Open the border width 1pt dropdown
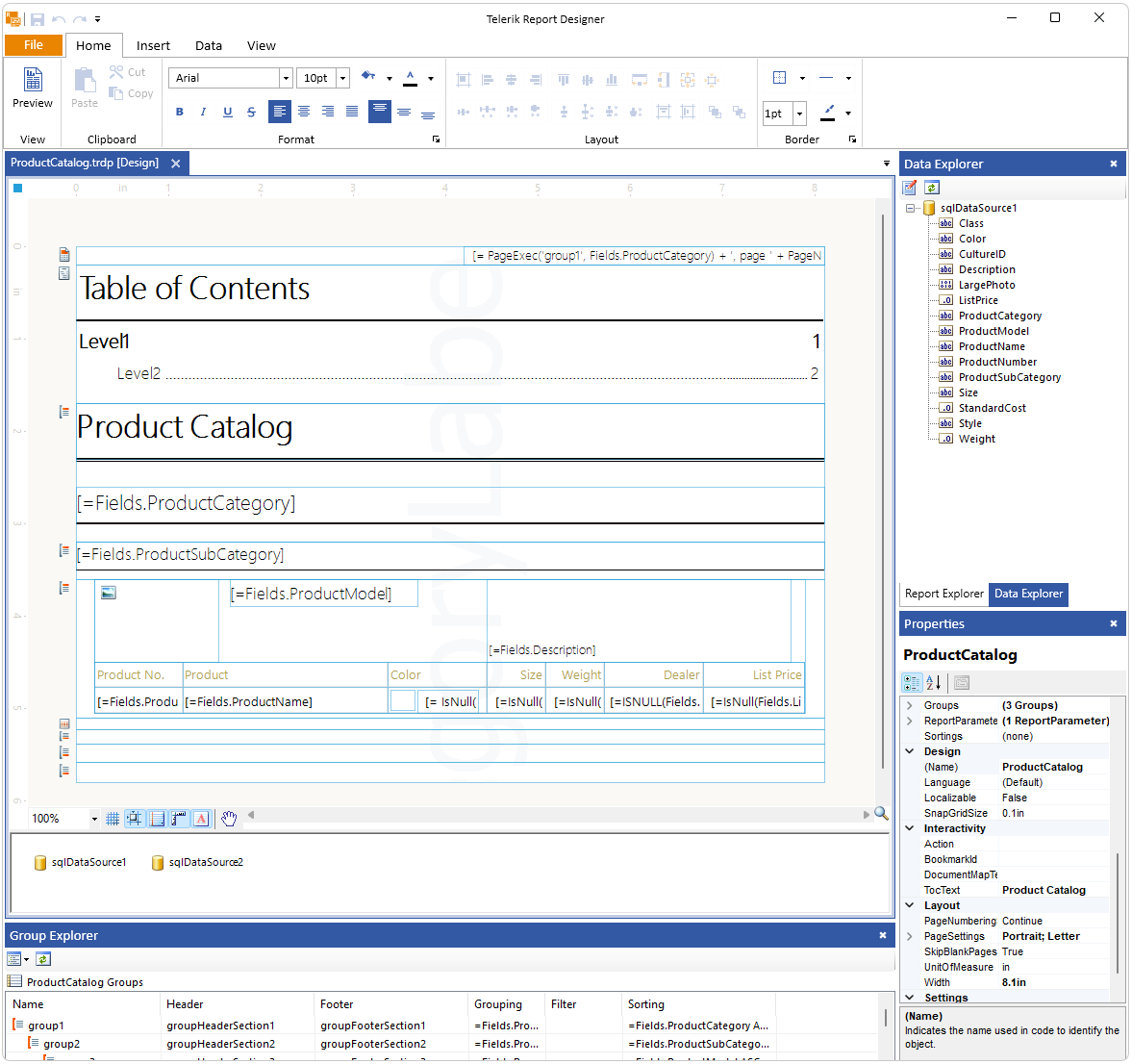The width and height of the screenshot is (1132, 1064). coord(799,114)
